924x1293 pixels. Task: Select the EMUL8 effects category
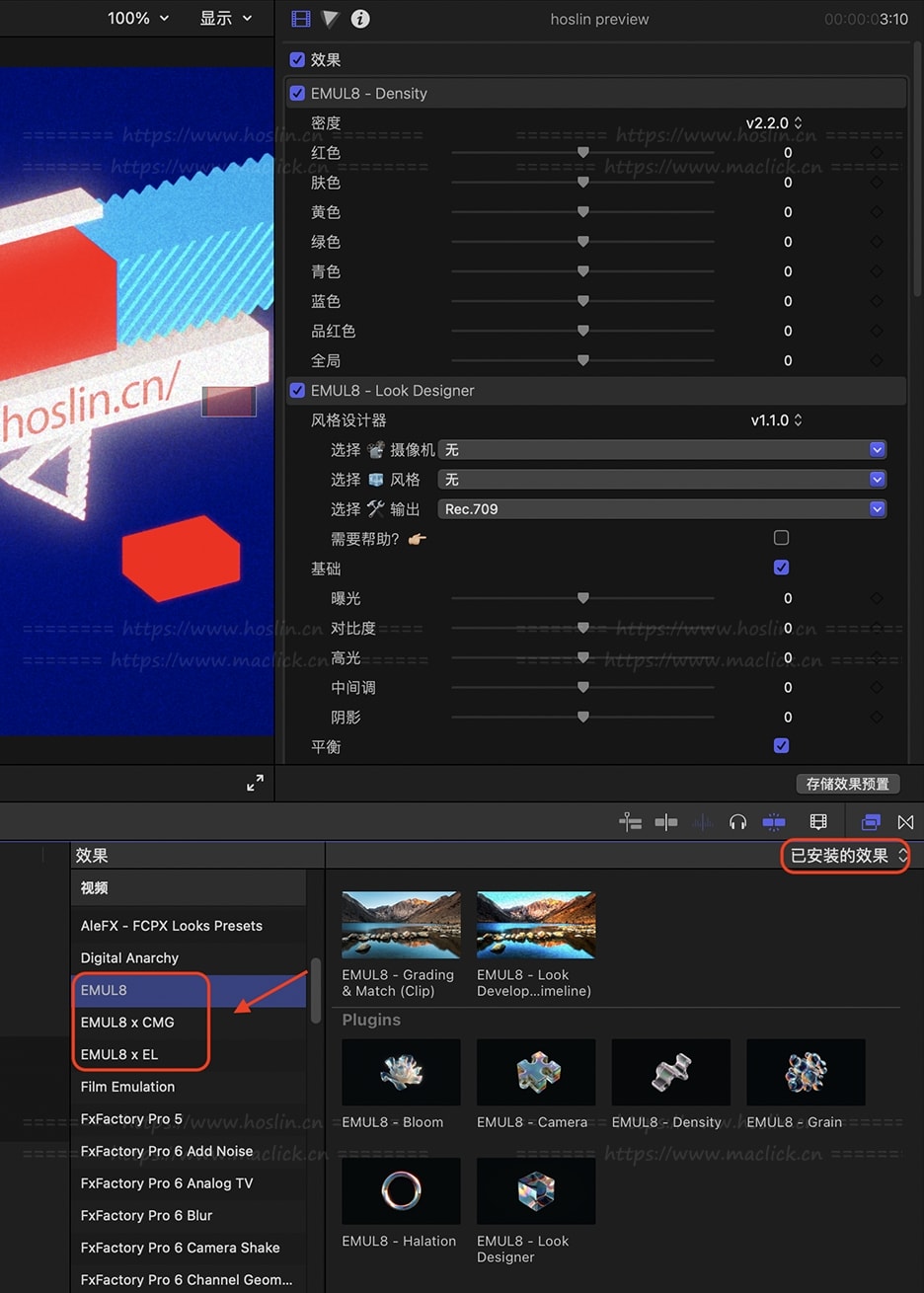(189, 990)
